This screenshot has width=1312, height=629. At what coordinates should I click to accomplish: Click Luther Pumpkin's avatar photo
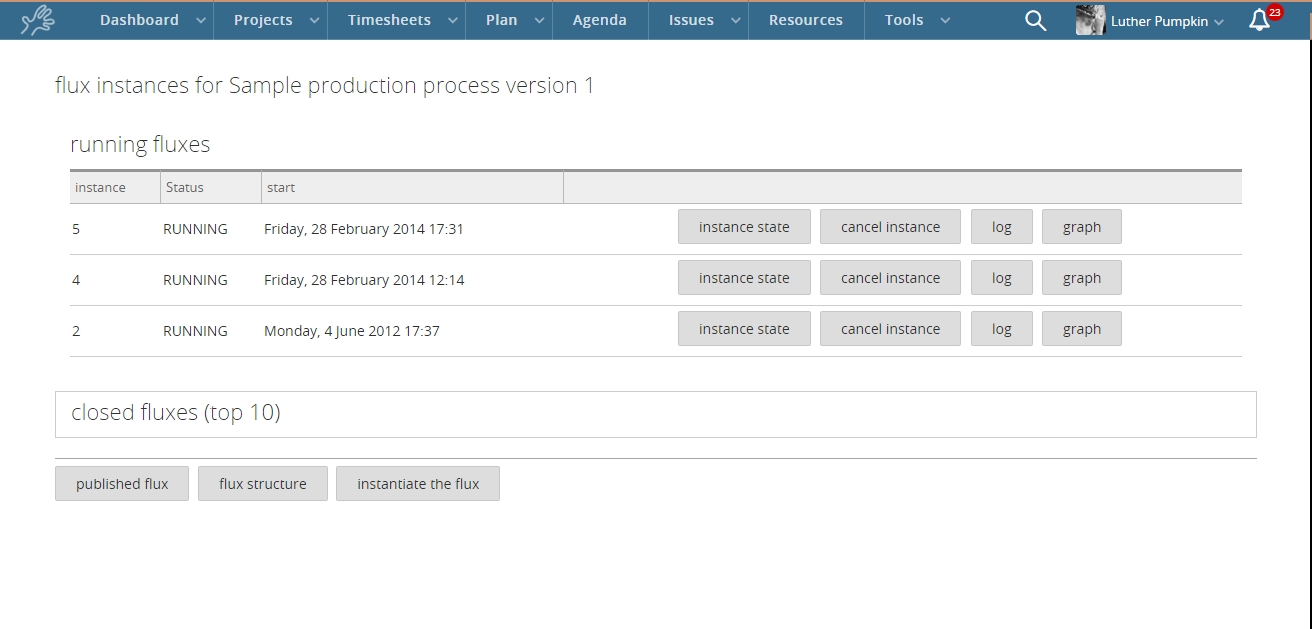coord(1090,20)
